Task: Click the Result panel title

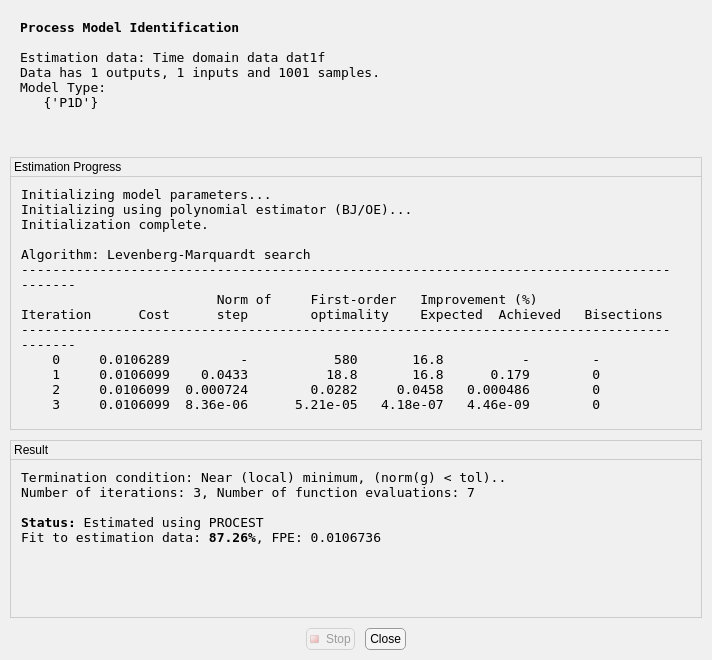Action: pos(31,450)
